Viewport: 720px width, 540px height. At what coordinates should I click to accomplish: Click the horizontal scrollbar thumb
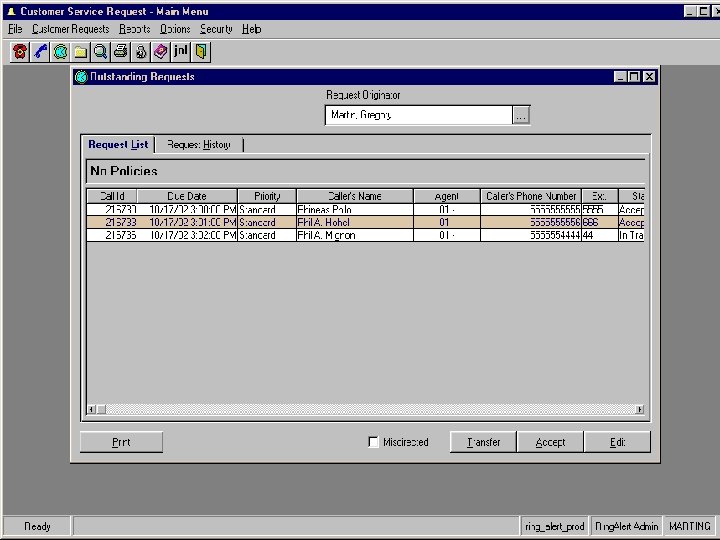click(x=101, y=409)
